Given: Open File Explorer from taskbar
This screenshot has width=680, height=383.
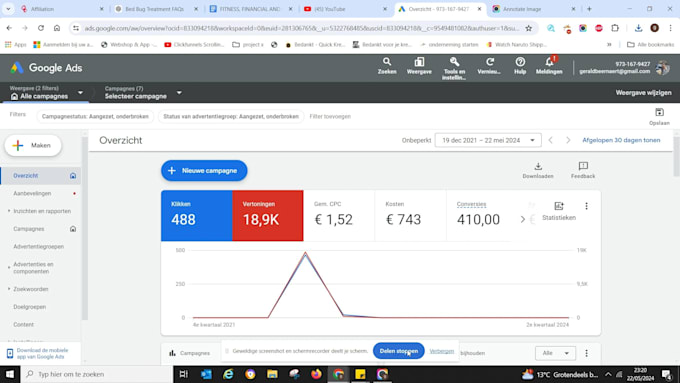Looking at the screenshot, I should pos(272,374).
